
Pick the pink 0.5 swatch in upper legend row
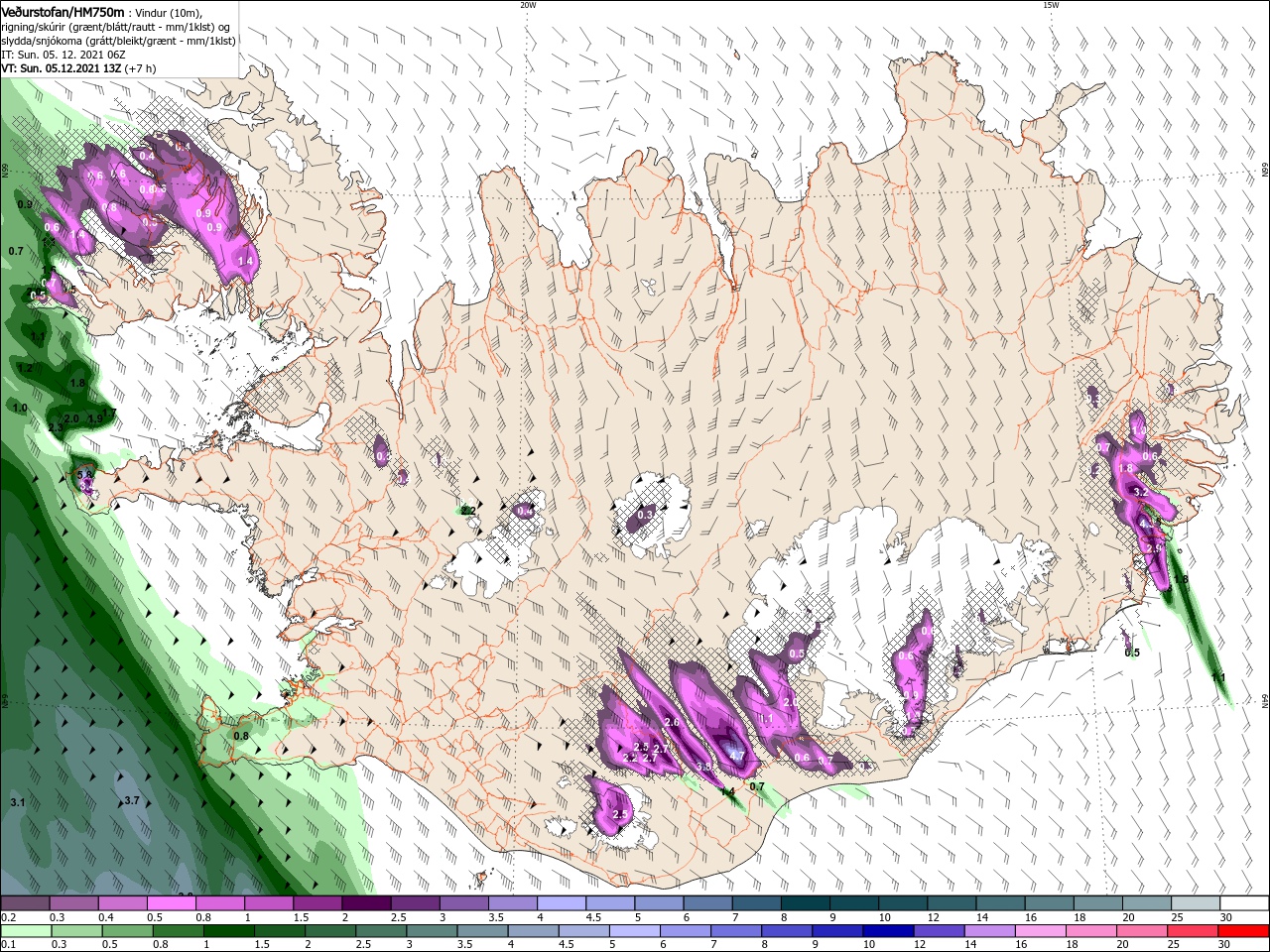[171, 903]
